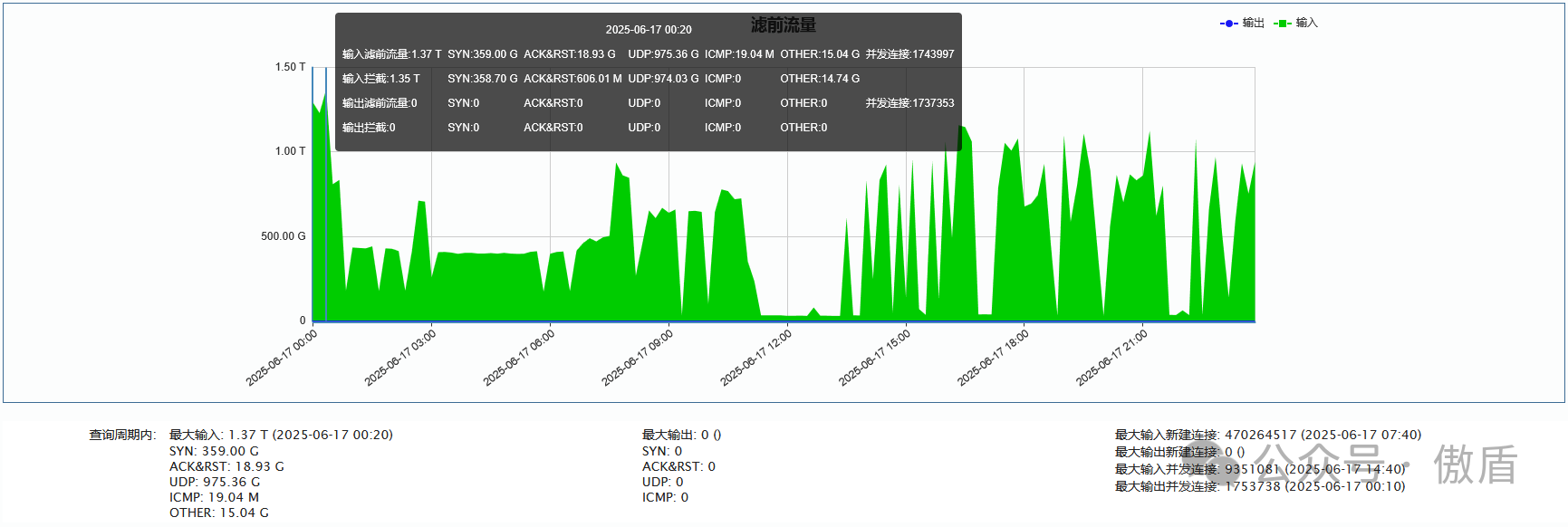Select x-axis label 2025-06-17 09:00
Viewport: 1568px width, 527px height.
click(x=638, y=358)
